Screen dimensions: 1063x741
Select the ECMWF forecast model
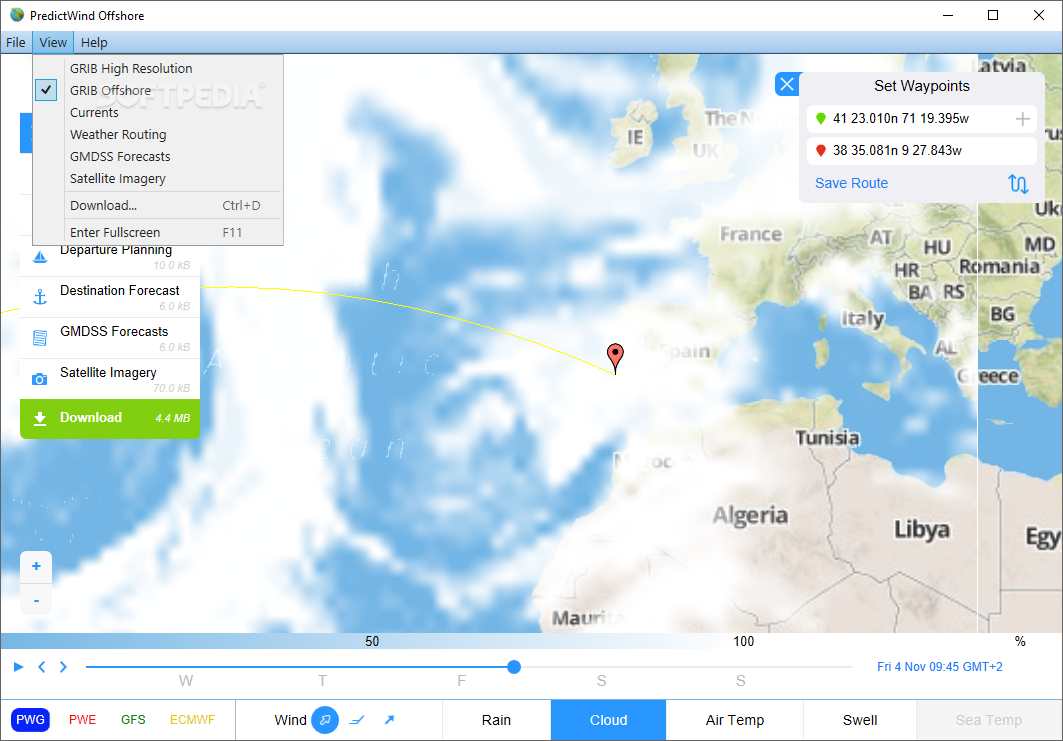pyautogui.click(x=193, y=720)
